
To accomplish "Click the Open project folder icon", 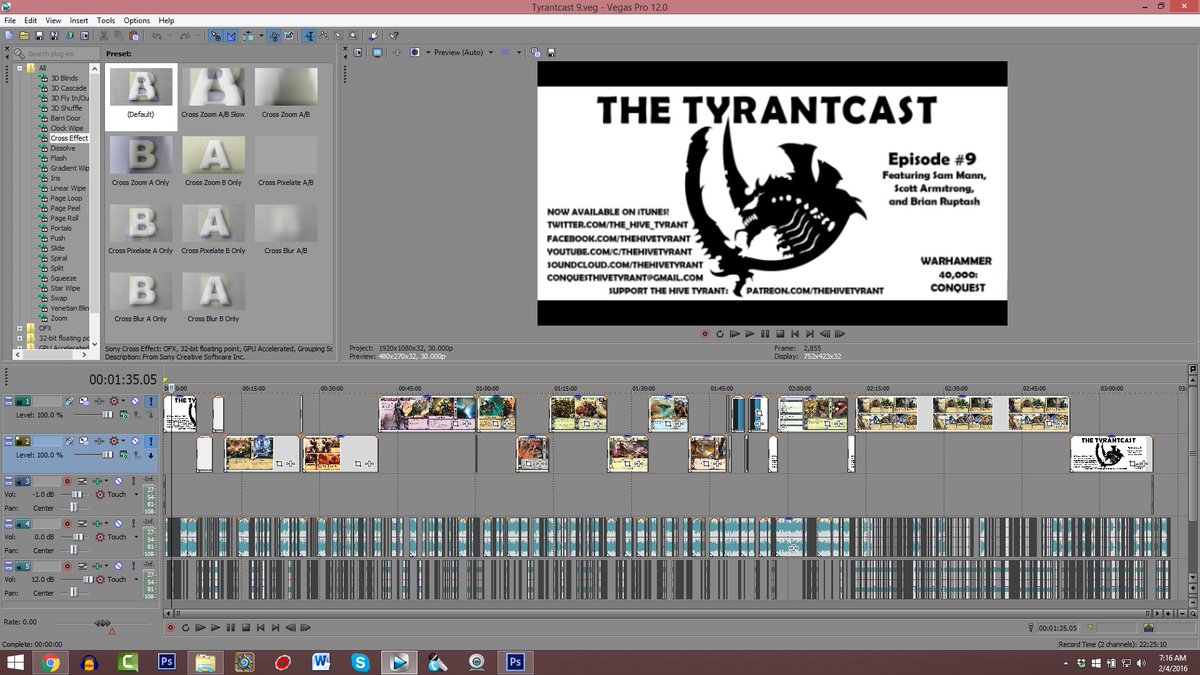I will pos(24,35).
